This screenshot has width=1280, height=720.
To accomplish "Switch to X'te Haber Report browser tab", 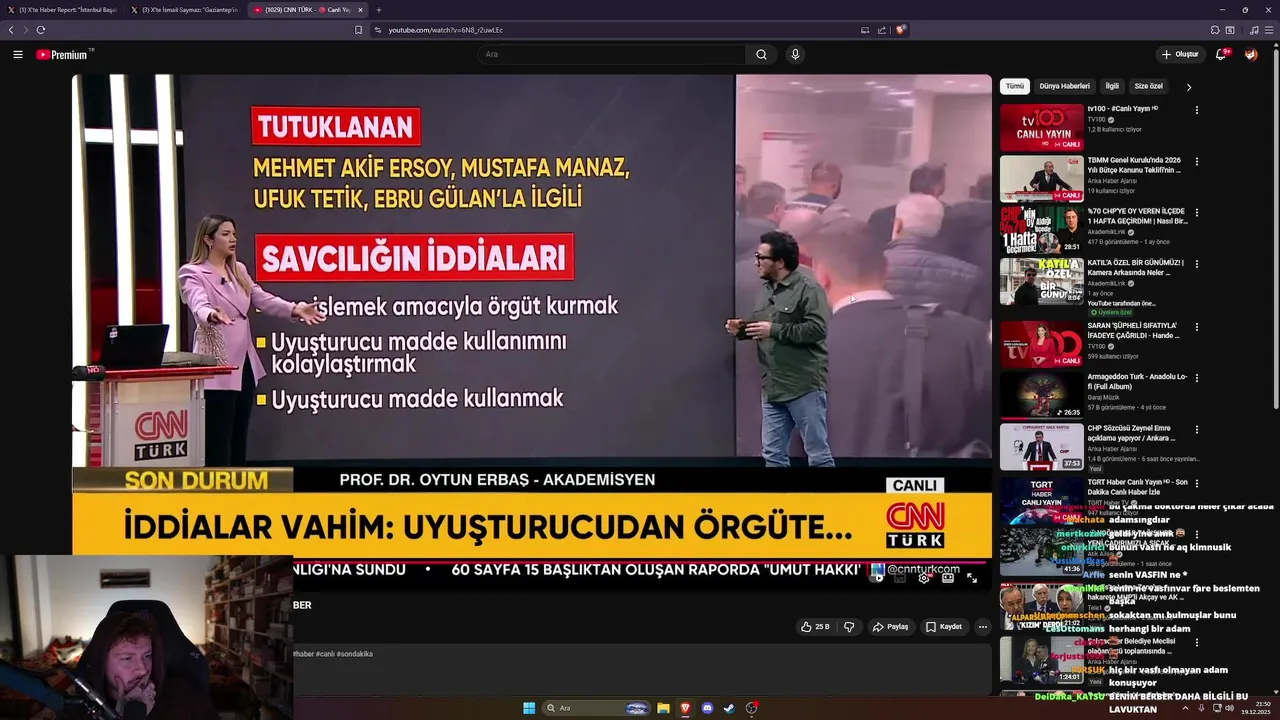I will point(62,10).
